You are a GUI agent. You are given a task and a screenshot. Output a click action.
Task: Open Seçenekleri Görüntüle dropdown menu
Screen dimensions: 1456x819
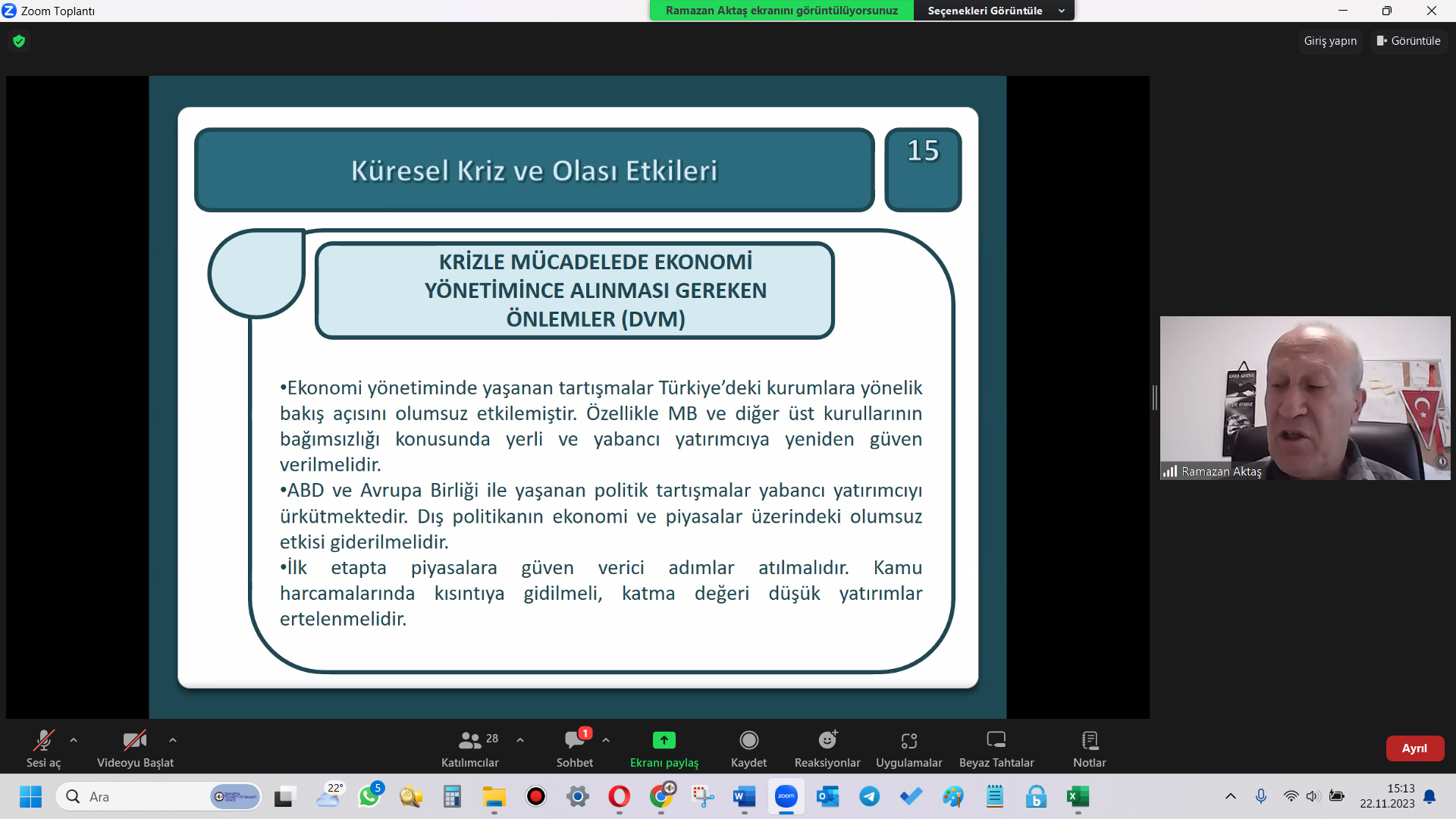994,11
